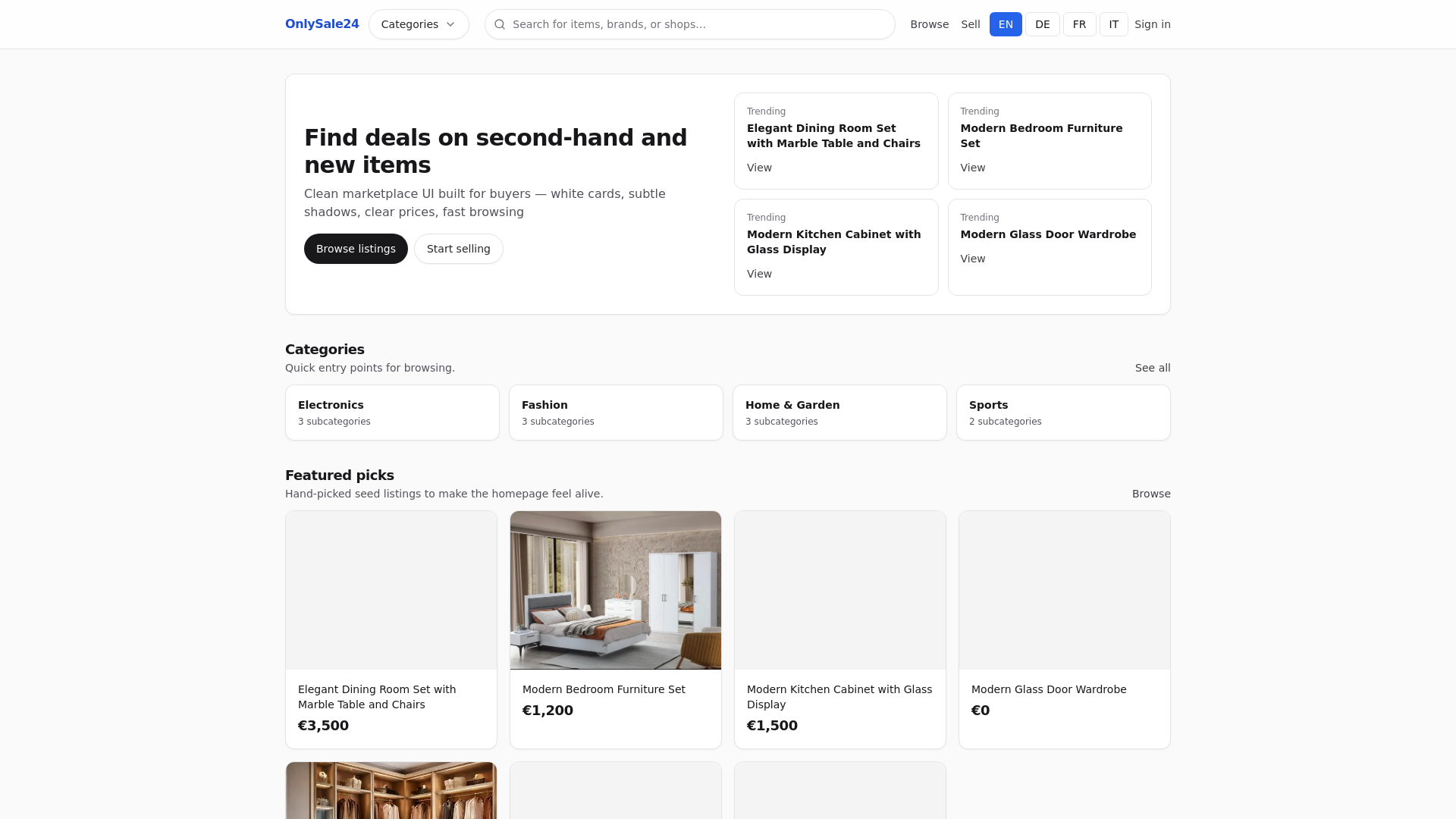Click the search magnifier icon
Viewport: 1456px width, 819px height.
[500, 24]
